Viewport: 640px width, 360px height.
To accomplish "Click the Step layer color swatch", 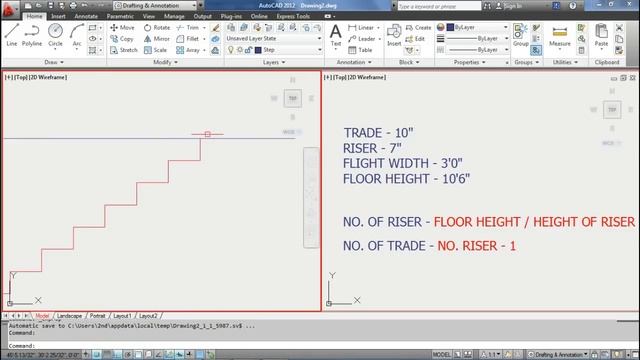I will click(258, 50).
